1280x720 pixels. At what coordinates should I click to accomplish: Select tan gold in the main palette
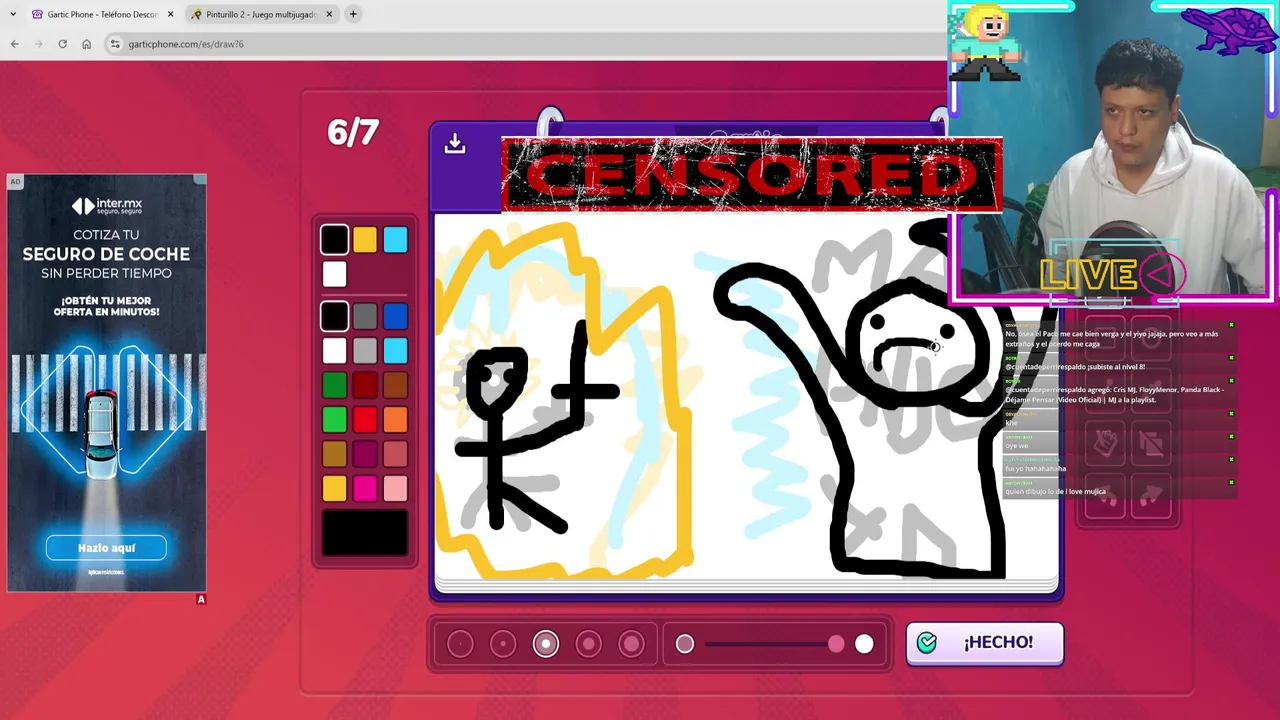[335, 454]
